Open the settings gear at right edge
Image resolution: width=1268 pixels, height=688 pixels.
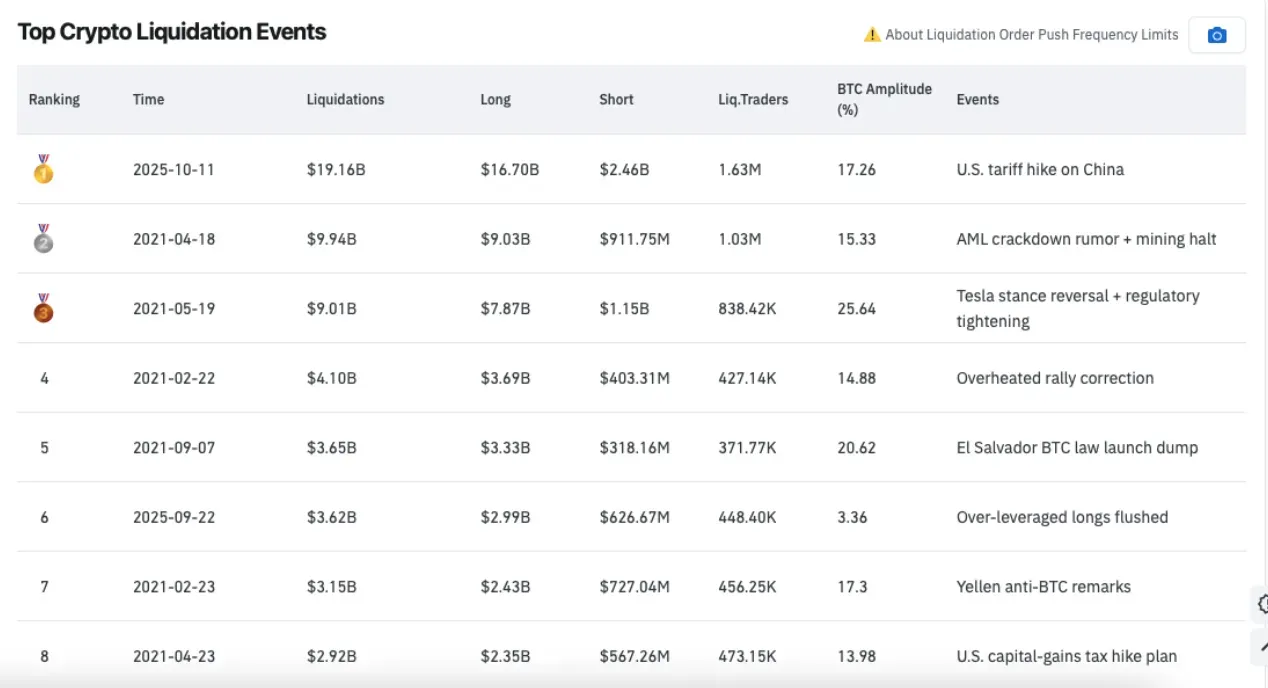(1262, 604)
